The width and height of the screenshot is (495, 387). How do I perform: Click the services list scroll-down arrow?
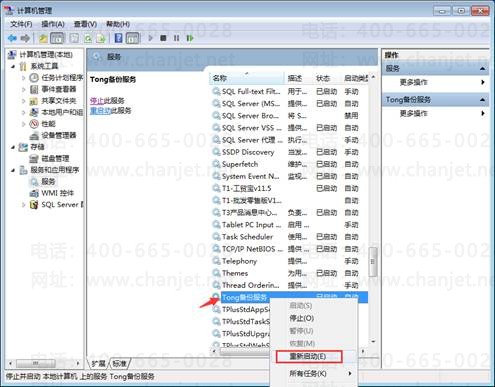point(373,341)
